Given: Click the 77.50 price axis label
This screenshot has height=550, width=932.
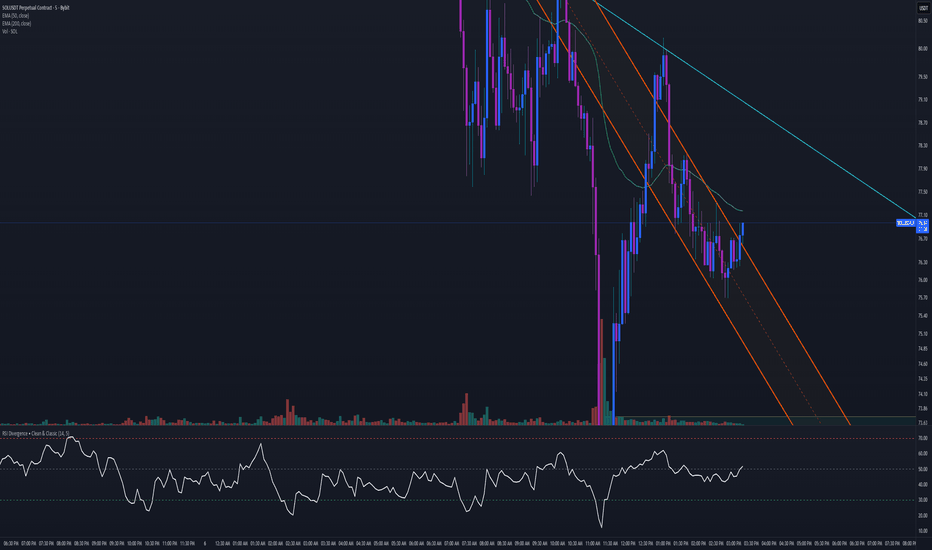Looking at the screenshot, I should coord(922,191).
